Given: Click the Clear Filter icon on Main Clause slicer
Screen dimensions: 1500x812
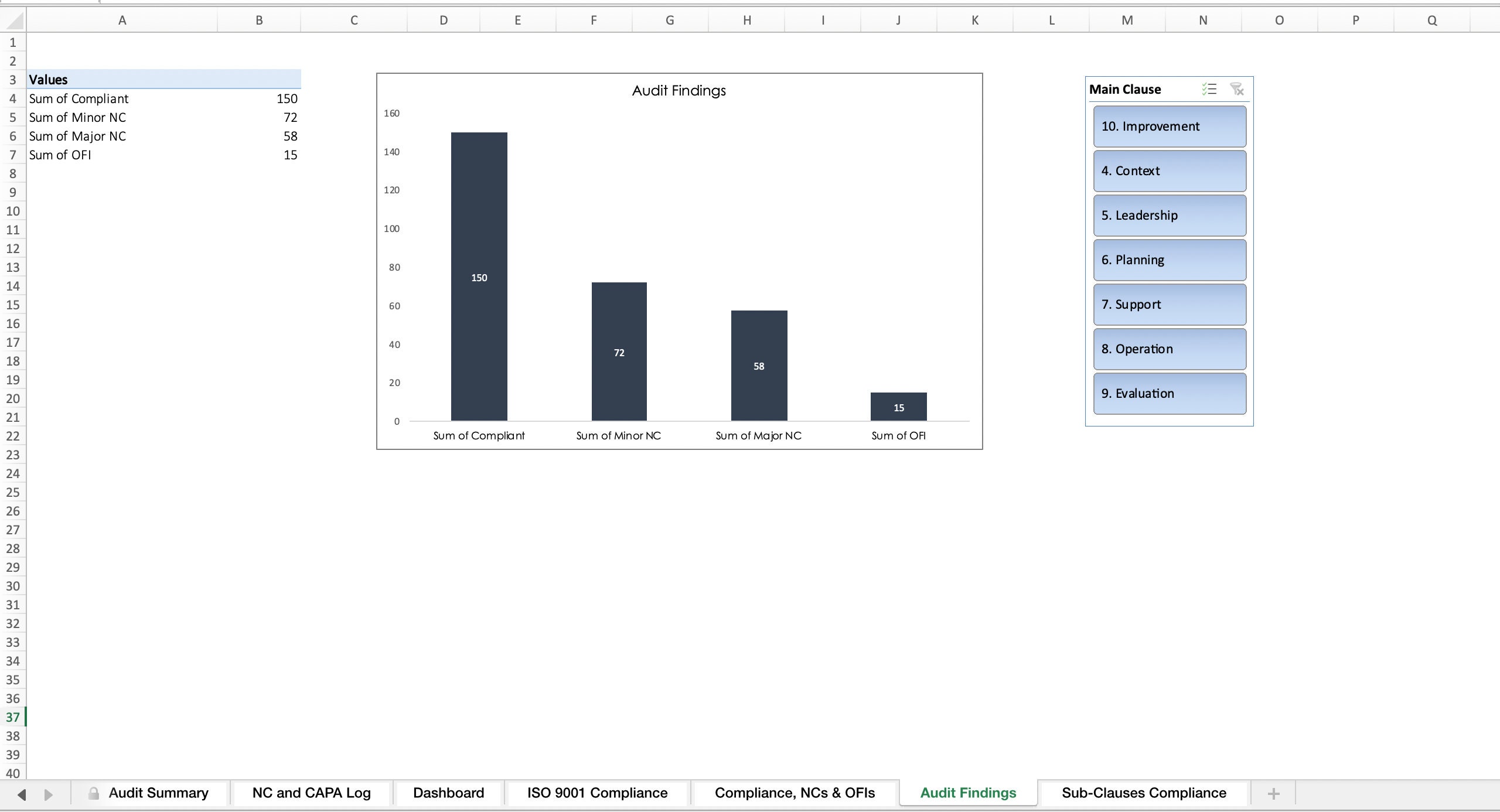Looking at the screenshot, I should pyautogui.click(x=1237, y=88).
